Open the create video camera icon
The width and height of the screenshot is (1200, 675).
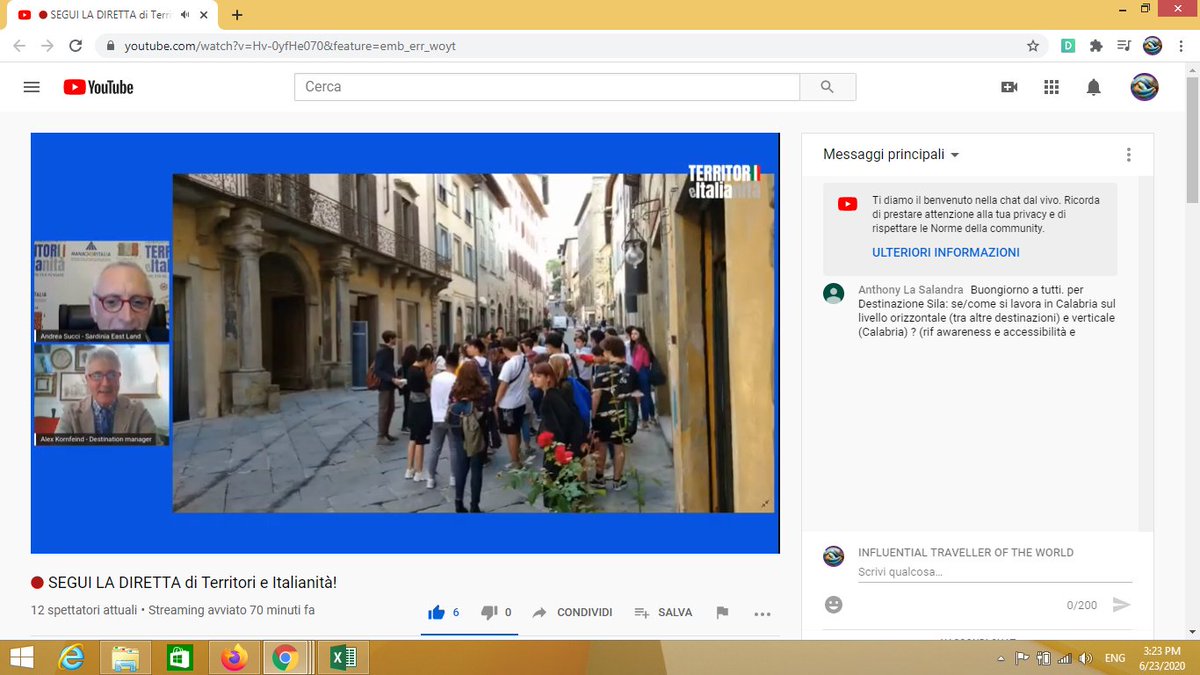(x=1009, y=87)
